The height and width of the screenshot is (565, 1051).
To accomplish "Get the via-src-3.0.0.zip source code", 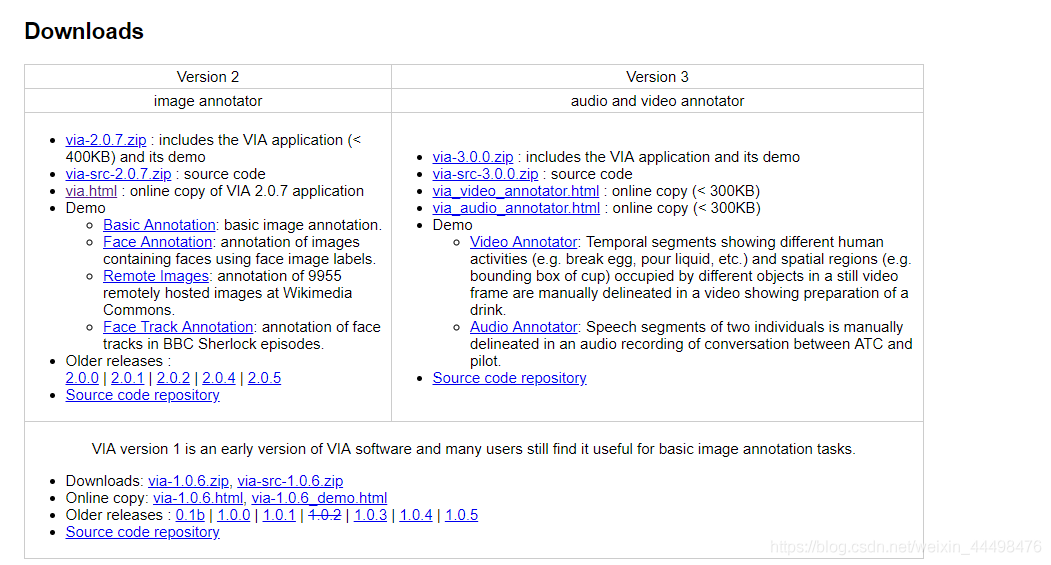I will [485, 174].
